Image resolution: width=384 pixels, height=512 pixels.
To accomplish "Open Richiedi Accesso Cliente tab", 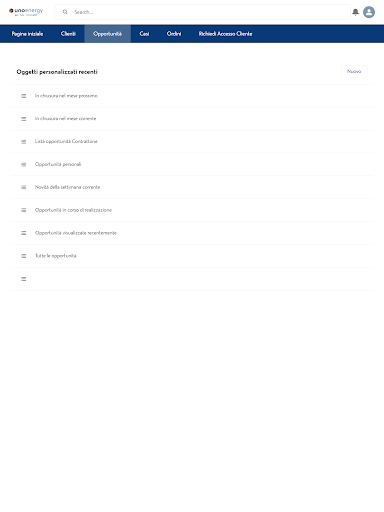I will [x=225, y=34].
